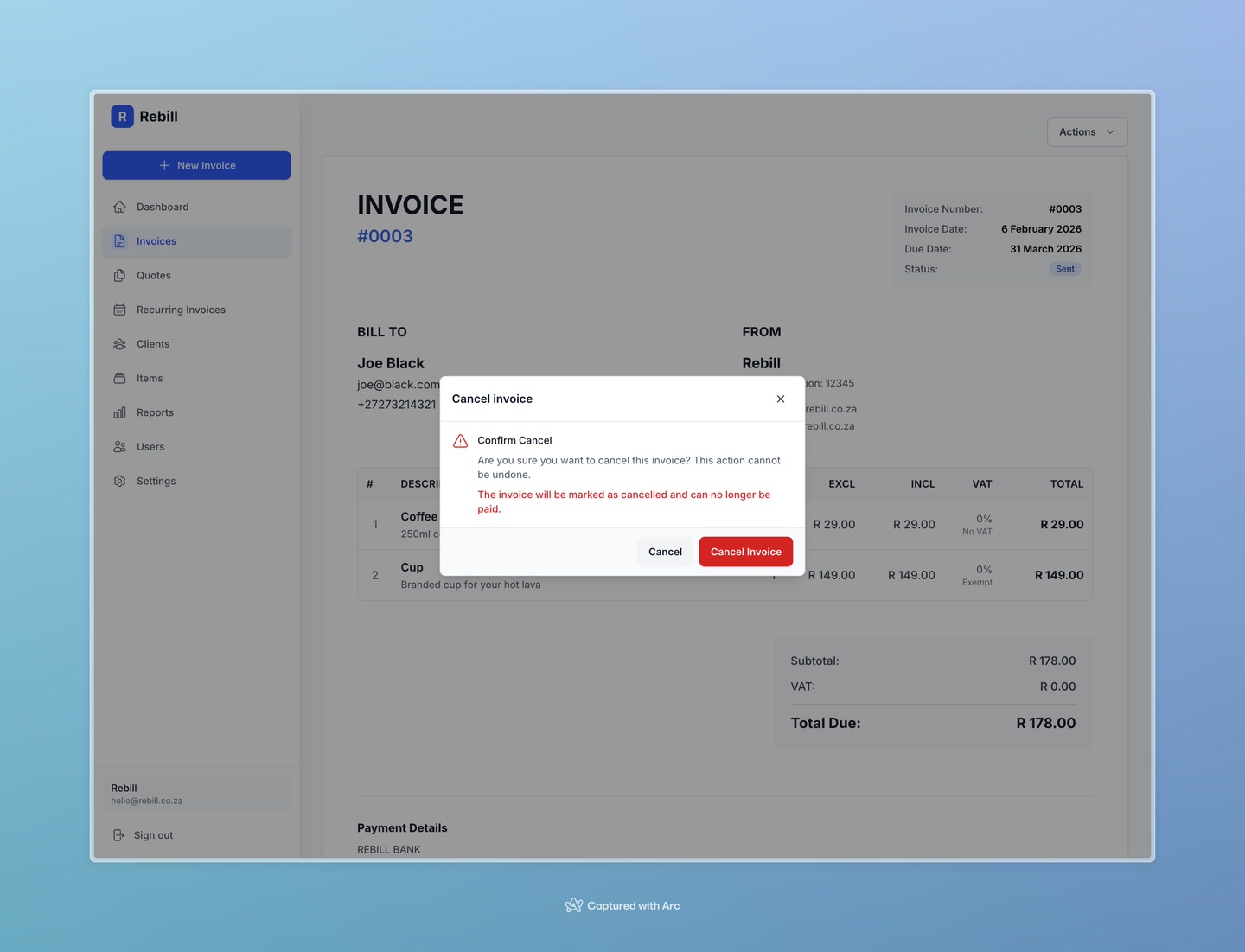Select the Clients people icon

(119, 343)
